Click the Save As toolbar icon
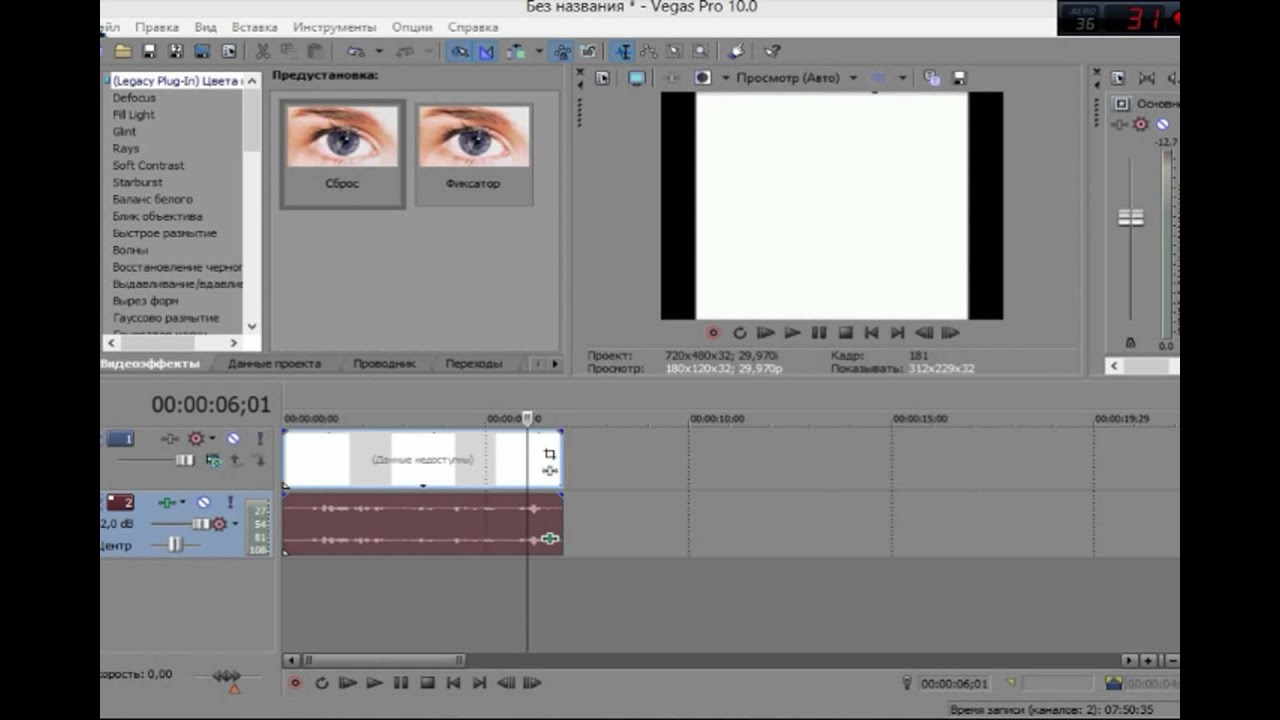 pyautogui.click(x=175, y=51)
